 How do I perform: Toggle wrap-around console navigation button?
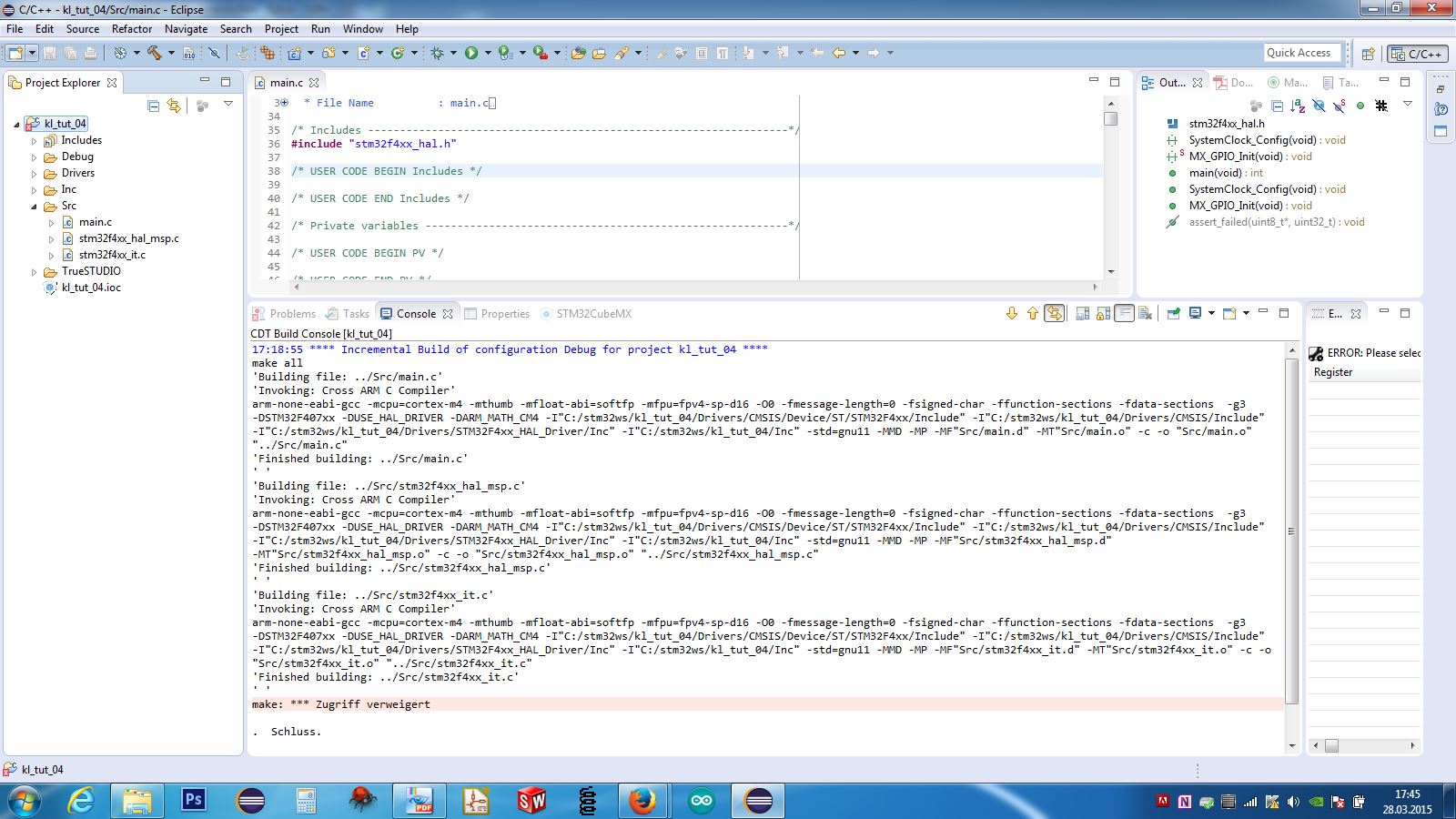coord(1054,313)
